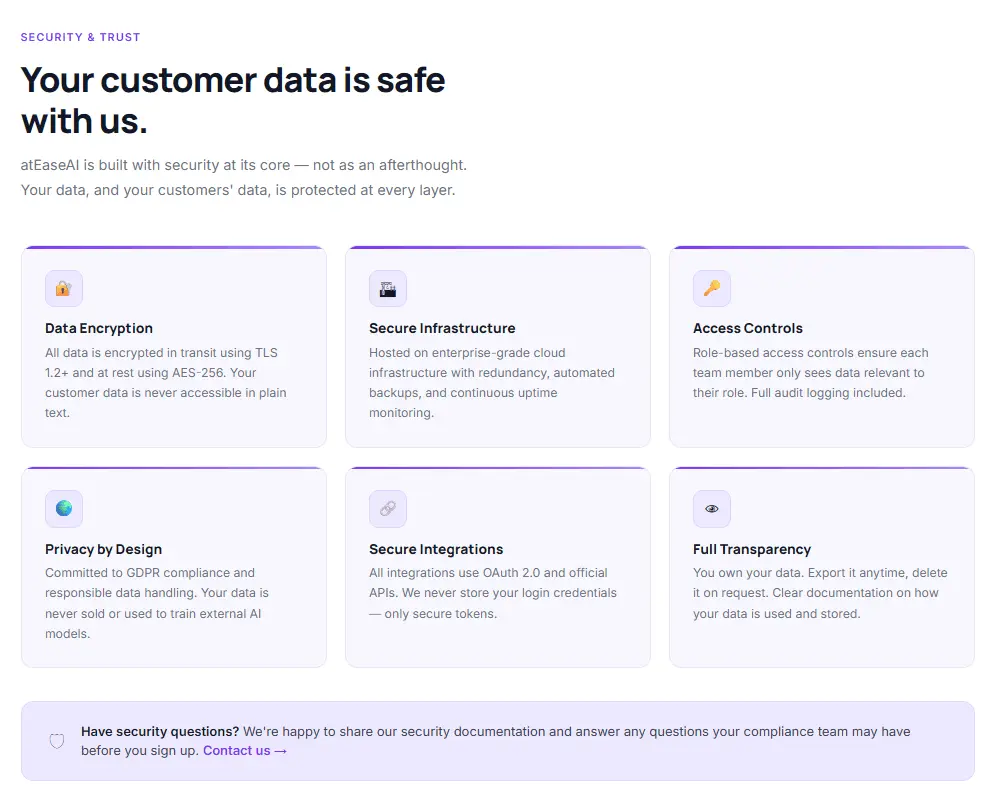Click the SECURITY & TRUST section label
The image size is (997, 811).
click(x=80, y=38)
